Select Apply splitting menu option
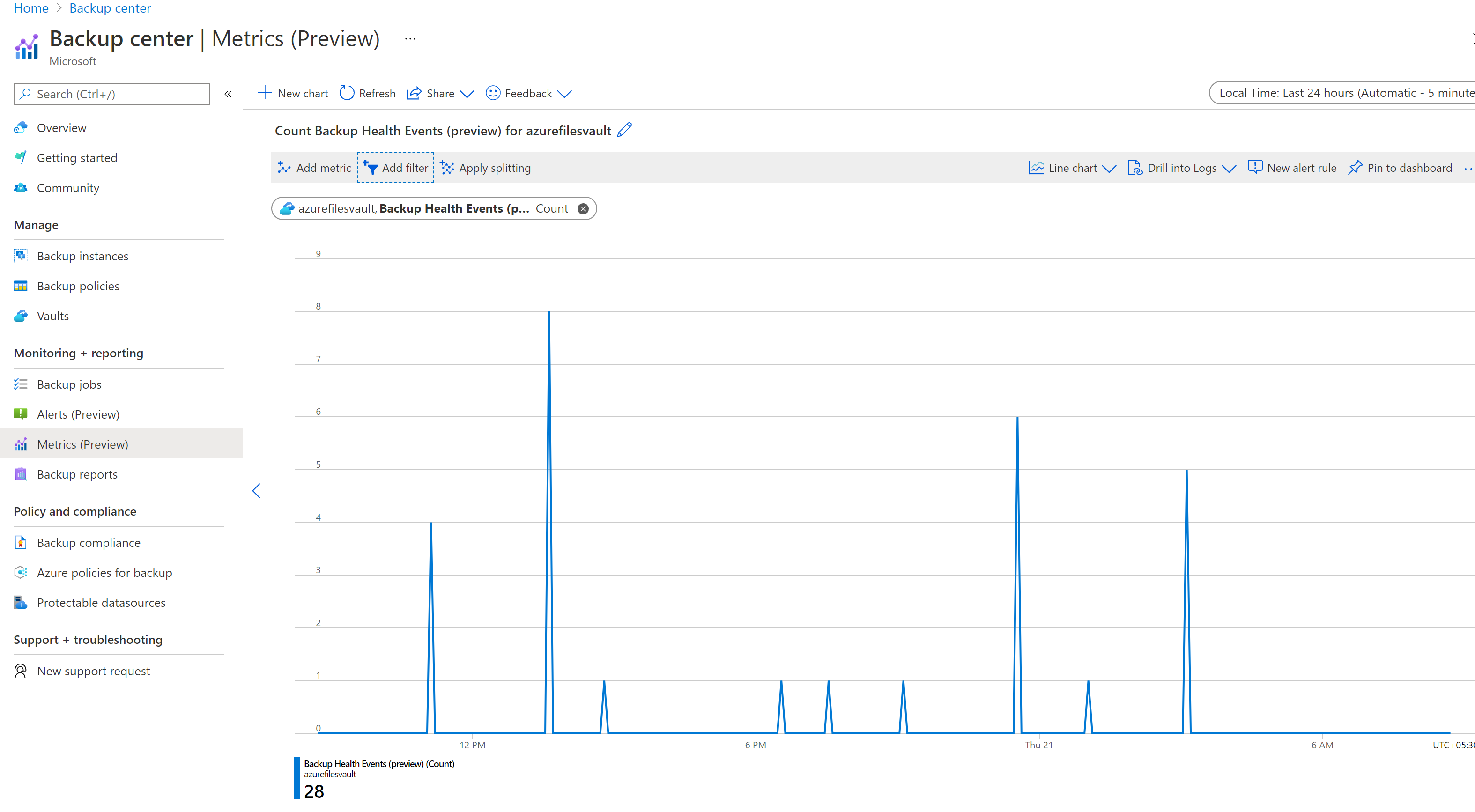 point(486,168)
